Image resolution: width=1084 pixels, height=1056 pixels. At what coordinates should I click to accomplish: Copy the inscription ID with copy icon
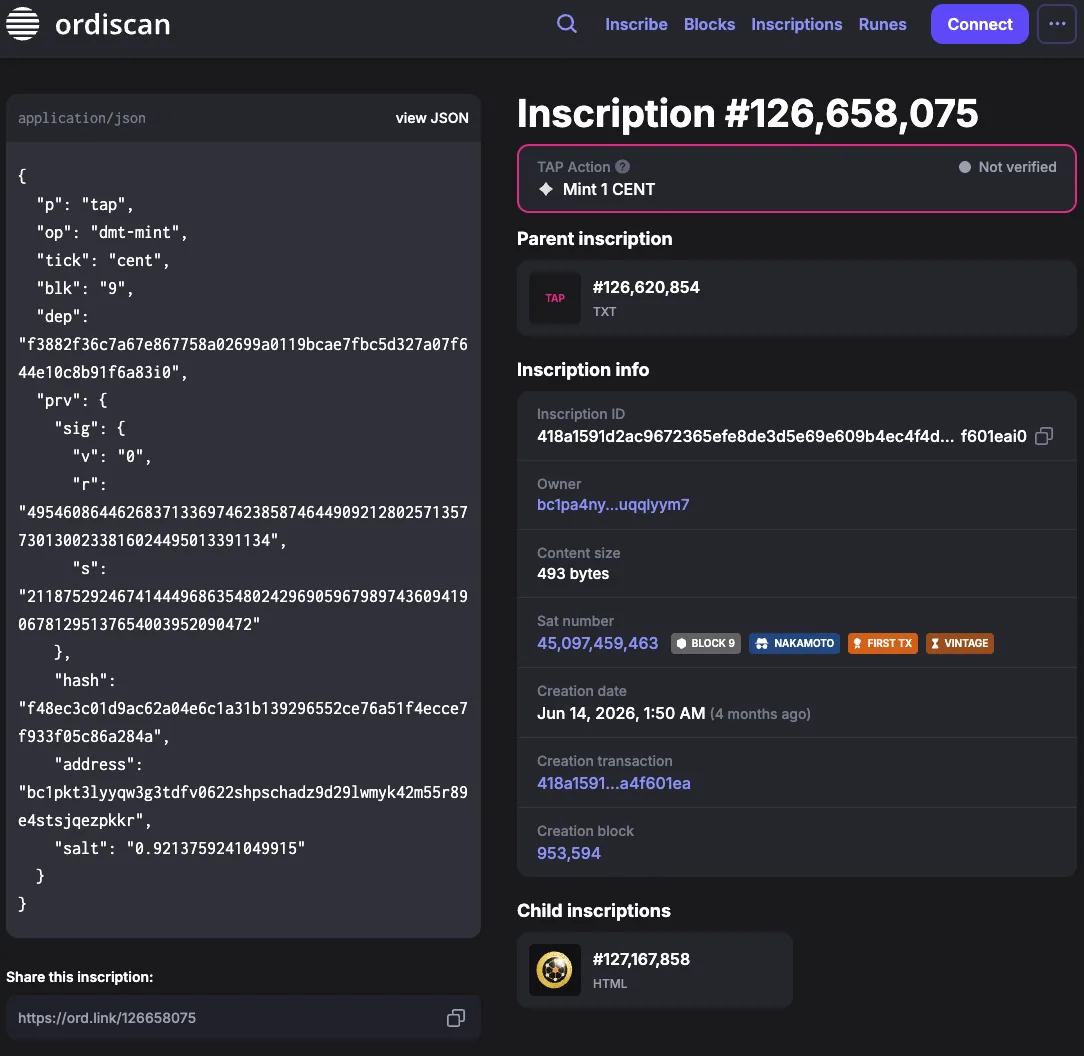[1044, 436]
